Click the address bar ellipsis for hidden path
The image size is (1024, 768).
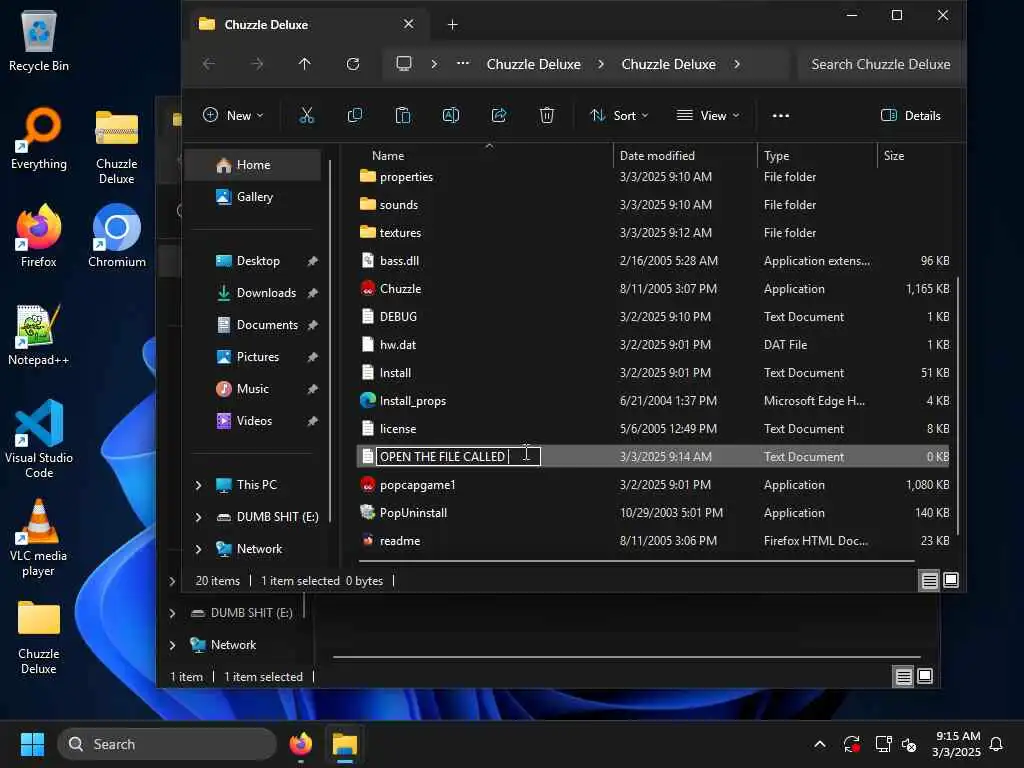click(x=463, y=63)
